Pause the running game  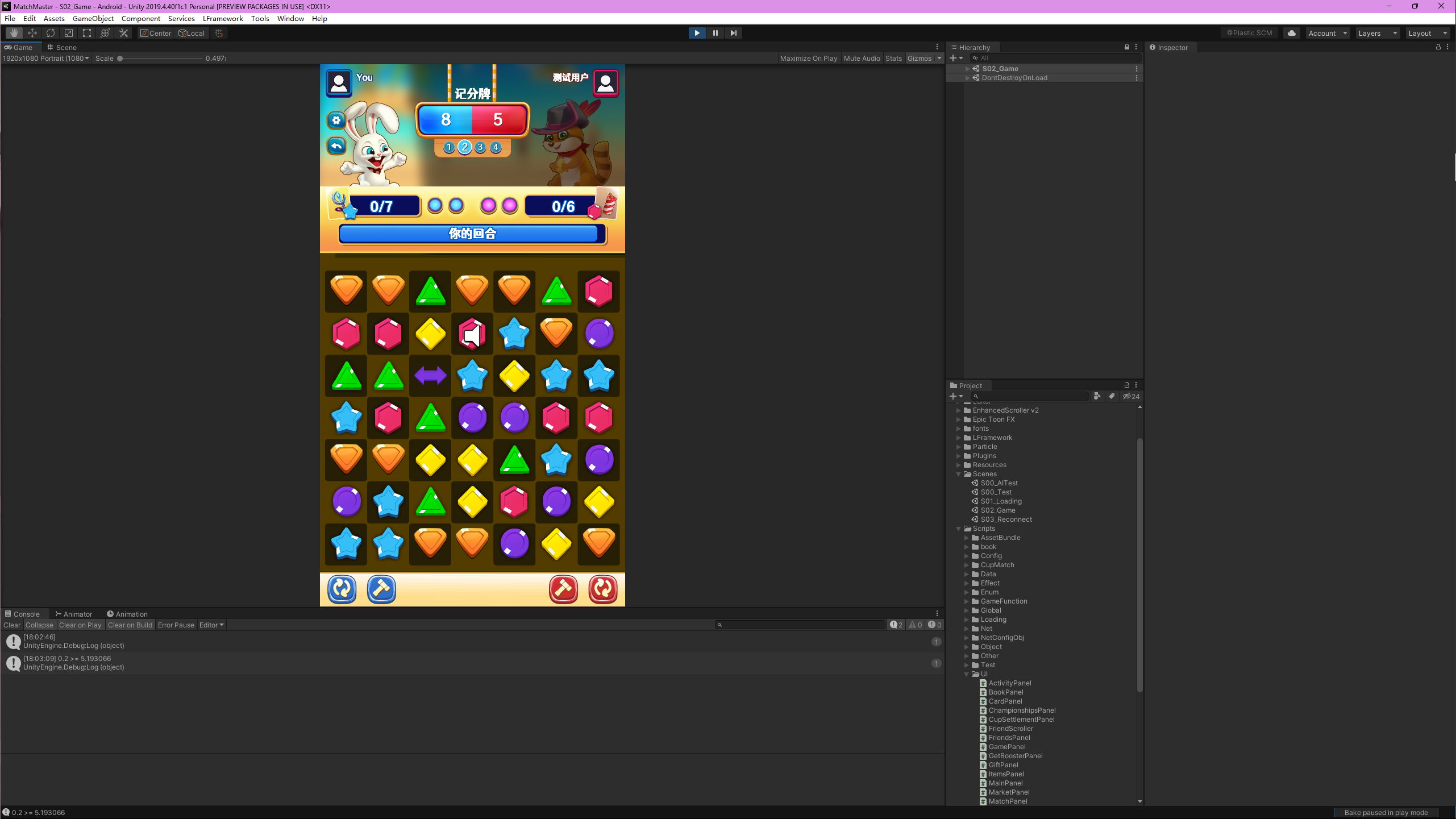[715, 33]
